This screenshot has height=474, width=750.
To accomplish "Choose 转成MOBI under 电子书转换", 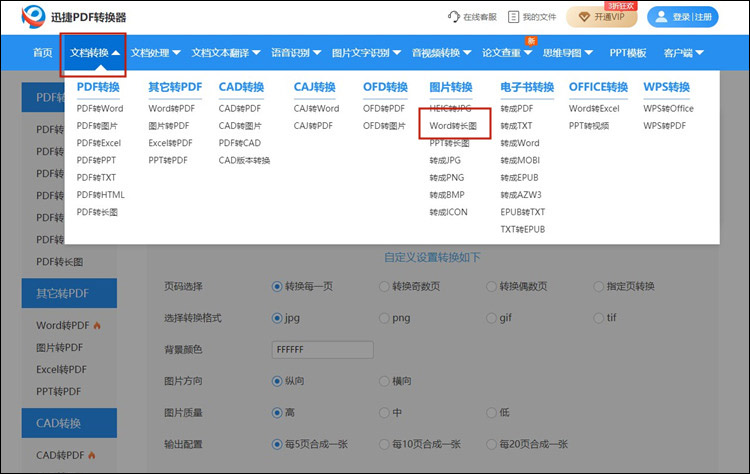I will pyautogui.click(x=520, y=160).
